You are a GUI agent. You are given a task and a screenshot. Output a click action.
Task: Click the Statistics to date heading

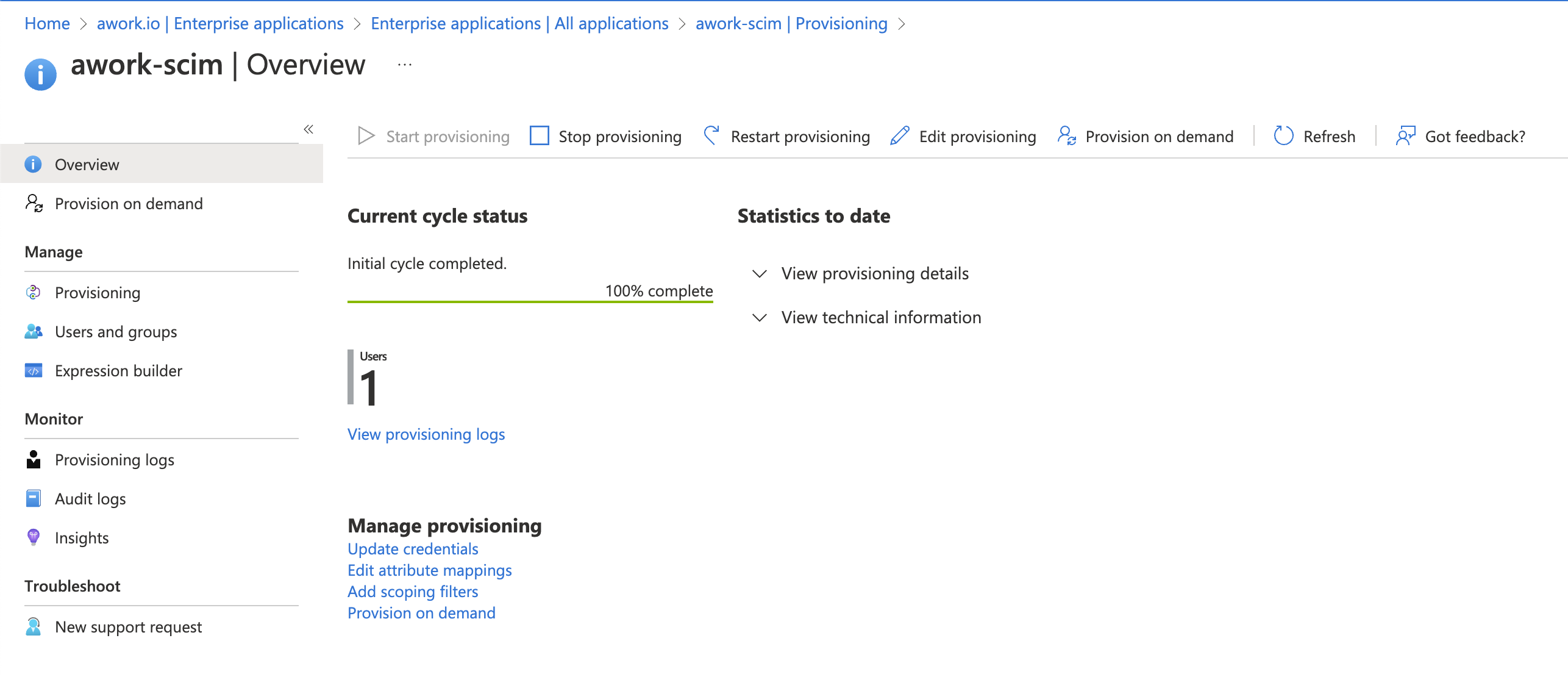point(814,216)
